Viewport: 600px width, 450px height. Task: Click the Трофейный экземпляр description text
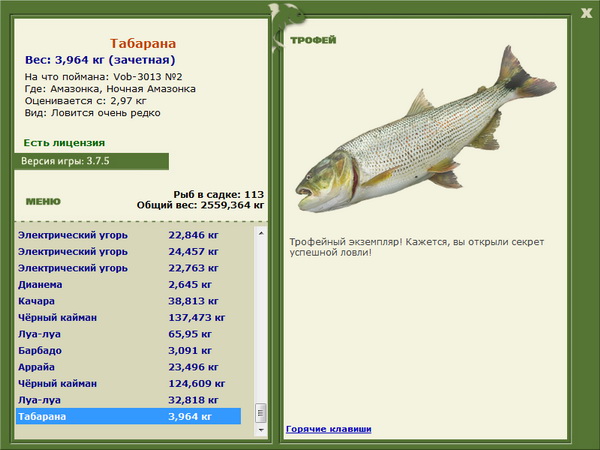point(417,247)
